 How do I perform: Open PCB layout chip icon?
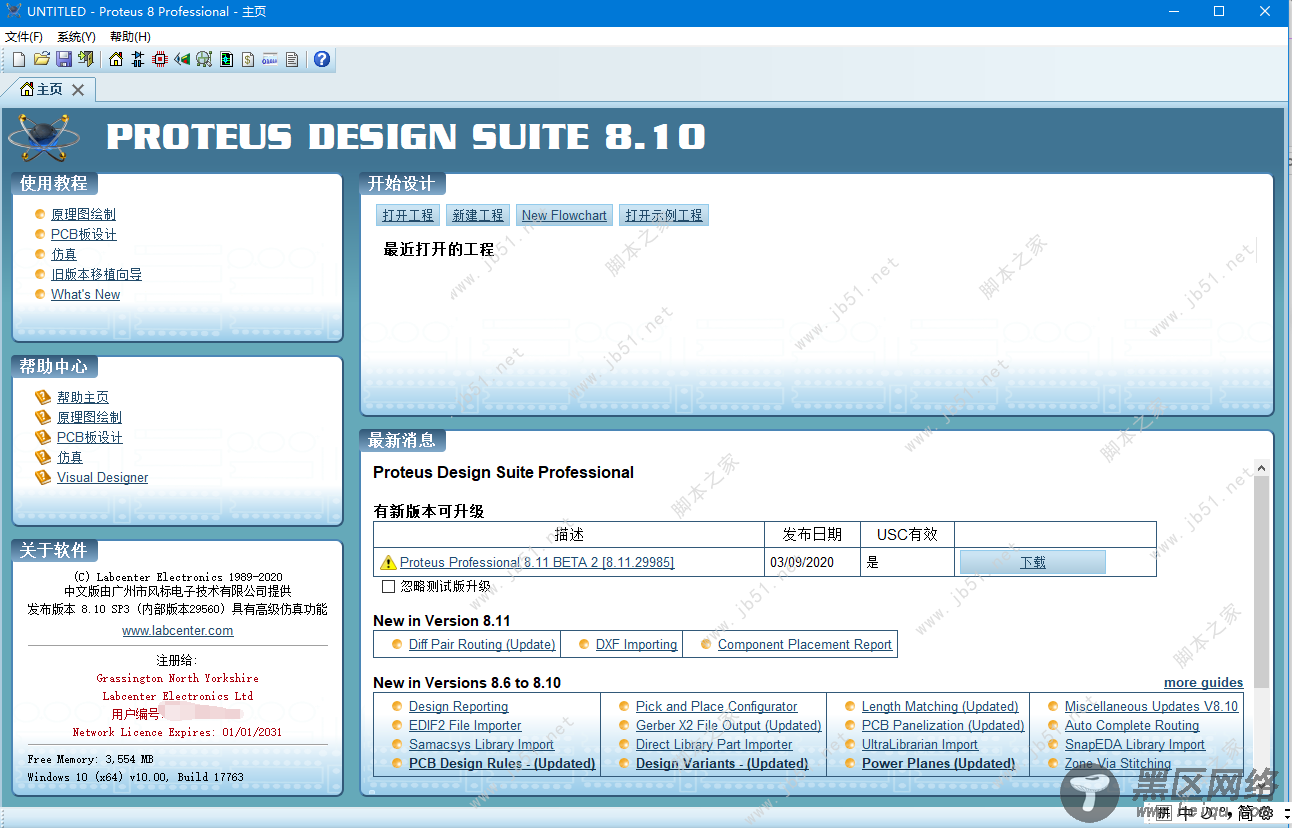click(x=160, y=60)
